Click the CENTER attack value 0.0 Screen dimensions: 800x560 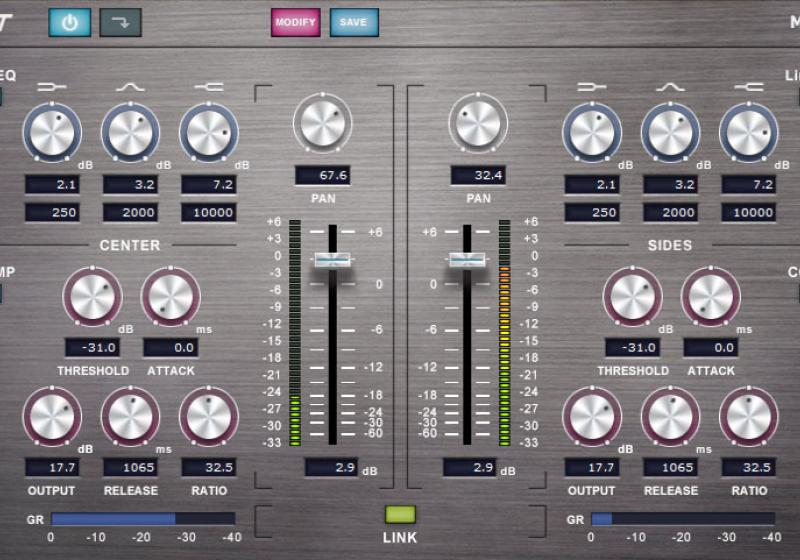tap(170, 348)
